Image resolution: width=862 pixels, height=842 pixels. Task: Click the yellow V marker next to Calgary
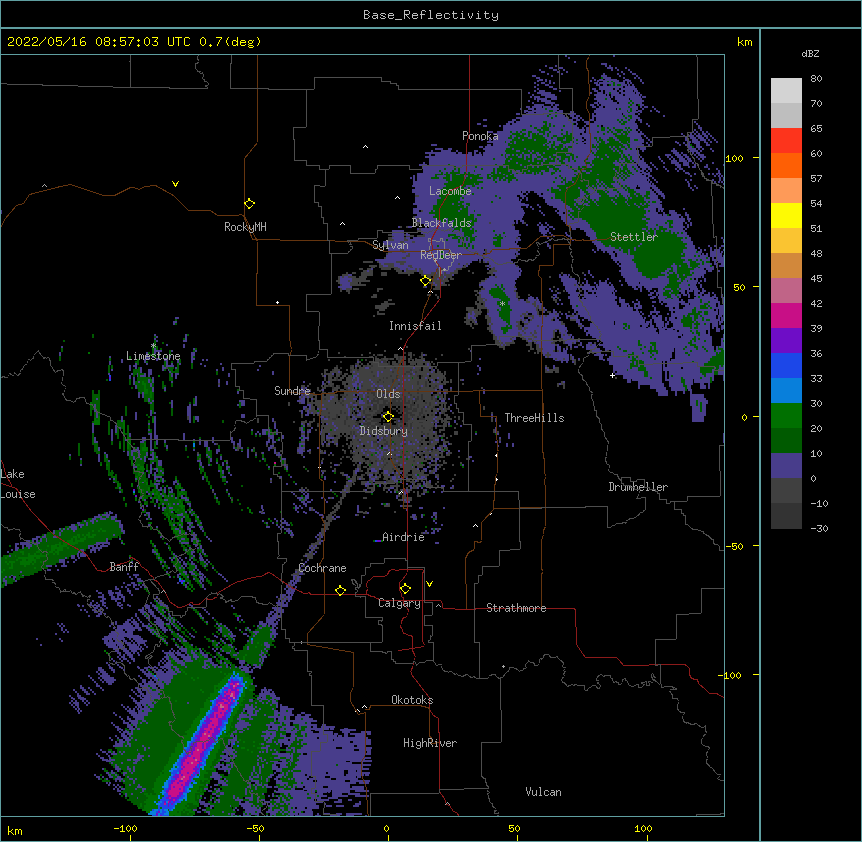coord(429,584)
